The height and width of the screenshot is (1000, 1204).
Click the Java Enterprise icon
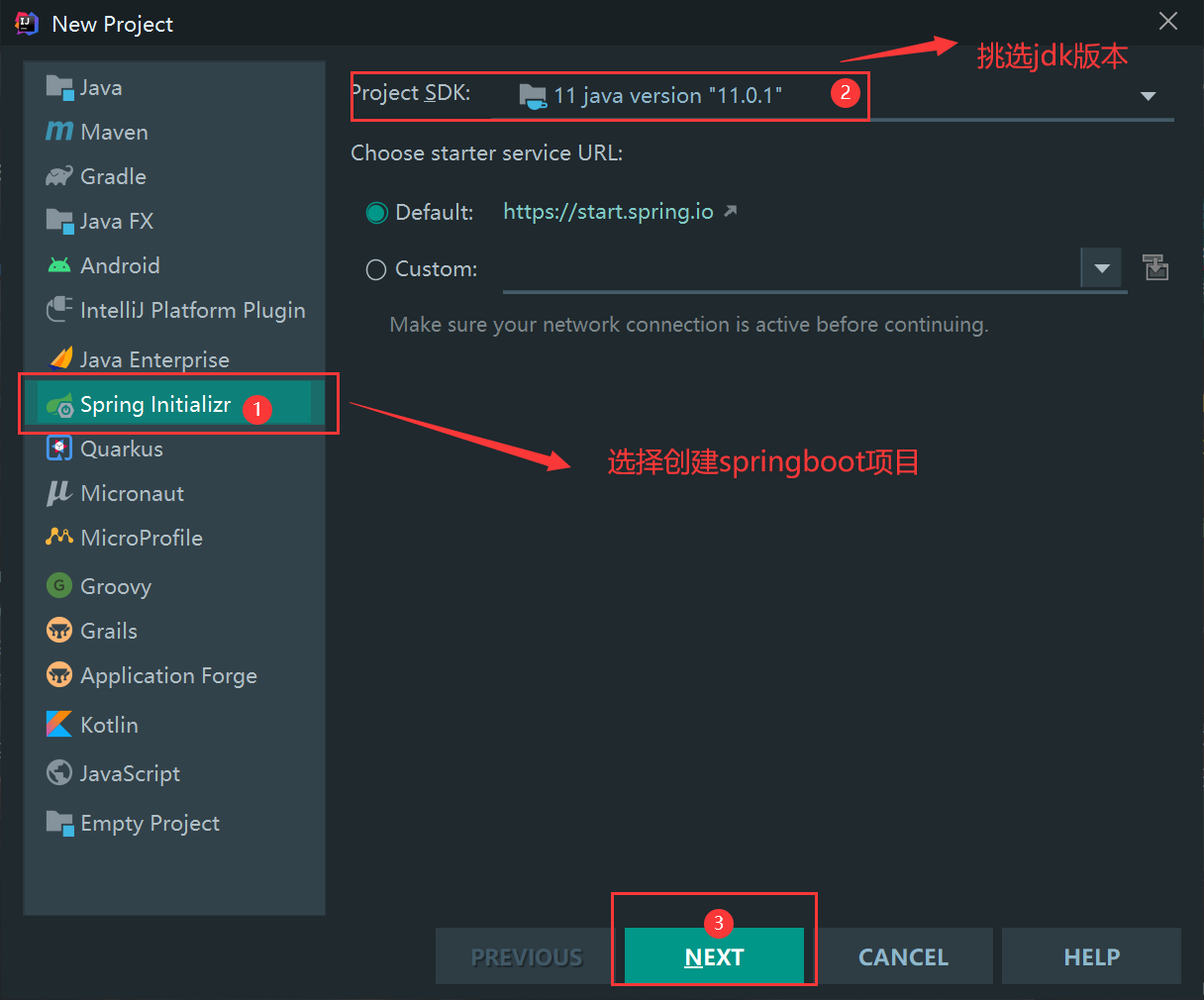[60, 358]
